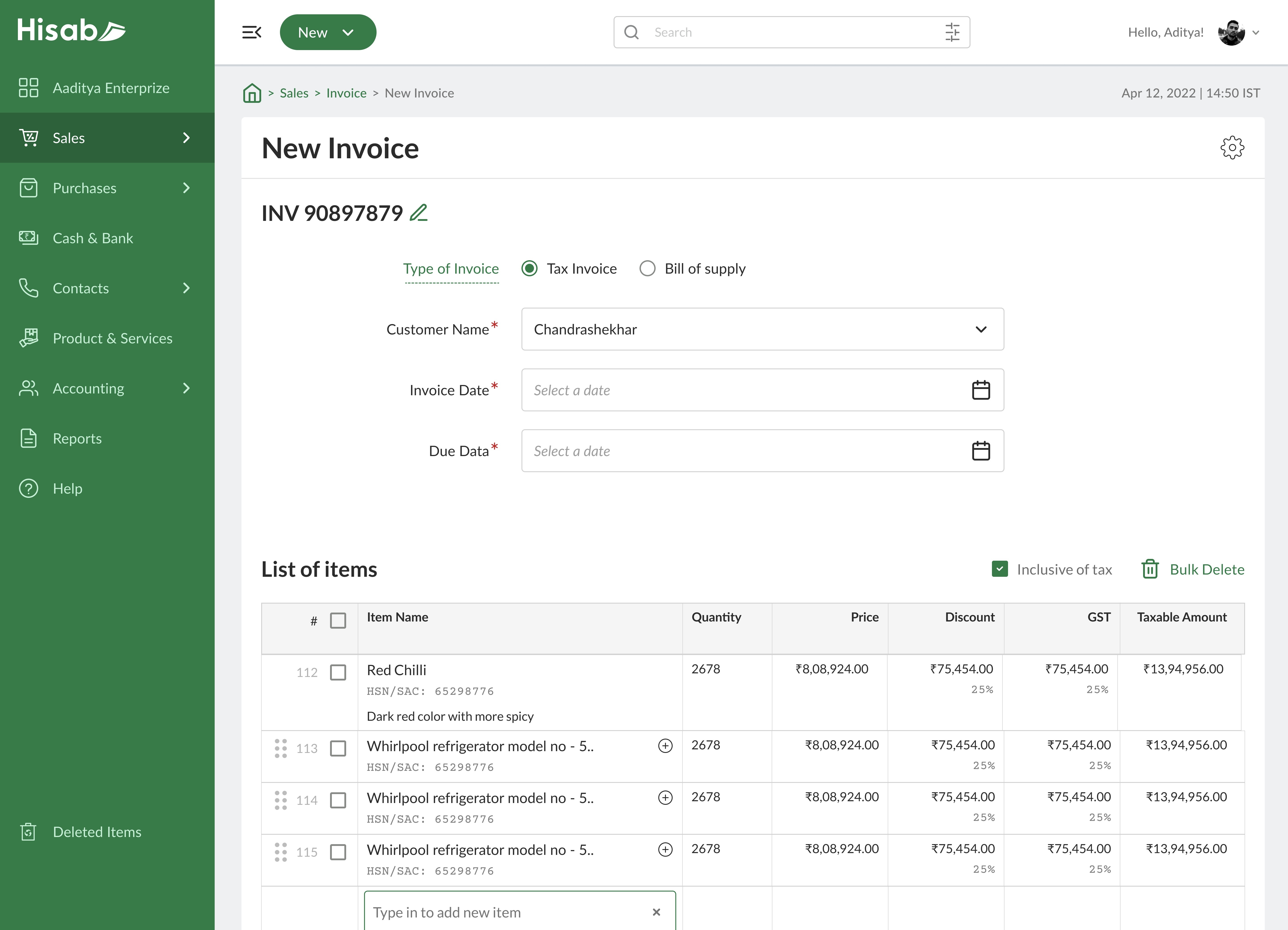Screen dimensions: 1288x930
Task: Expand the Accounting submenu chevron
Action: point(186,388)
